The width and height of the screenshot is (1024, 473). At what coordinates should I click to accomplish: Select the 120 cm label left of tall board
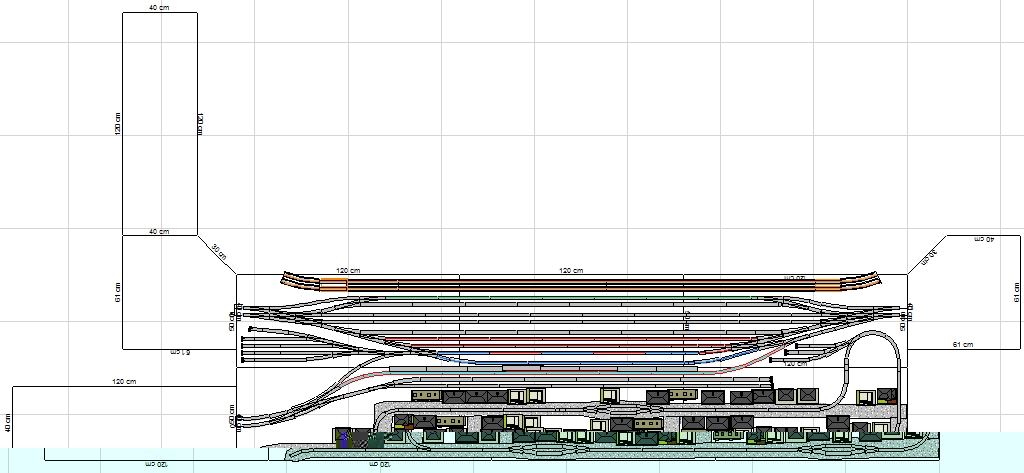(x=116, y=124)
